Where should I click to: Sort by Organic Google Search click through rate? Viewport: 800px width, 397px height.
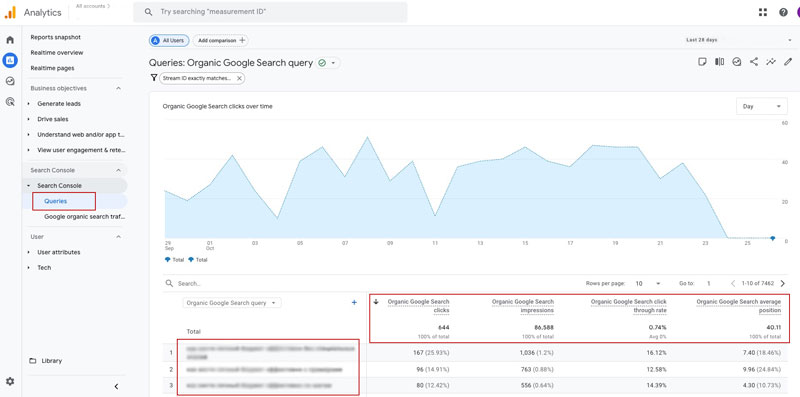pyautogui.click(x=629, y=306)
